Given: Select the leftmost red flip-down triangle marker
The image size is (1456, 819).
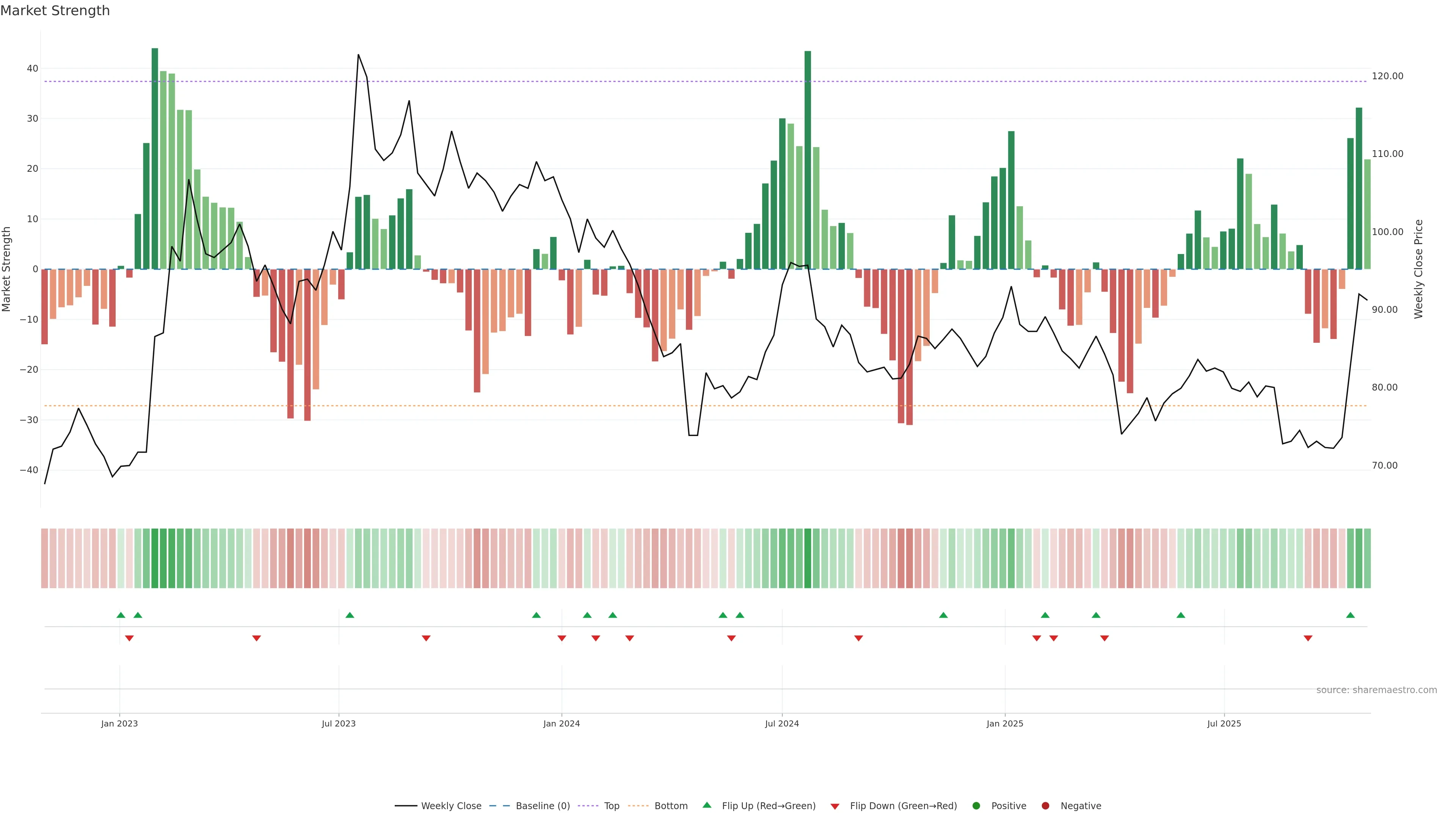Looking at the screenshot, I should 129,638.
